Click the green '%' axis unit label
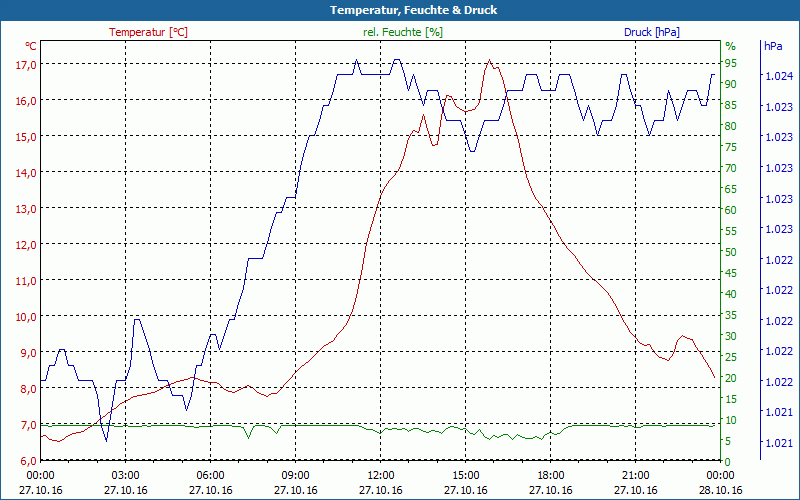800x500 pixels. pos(731,46)
